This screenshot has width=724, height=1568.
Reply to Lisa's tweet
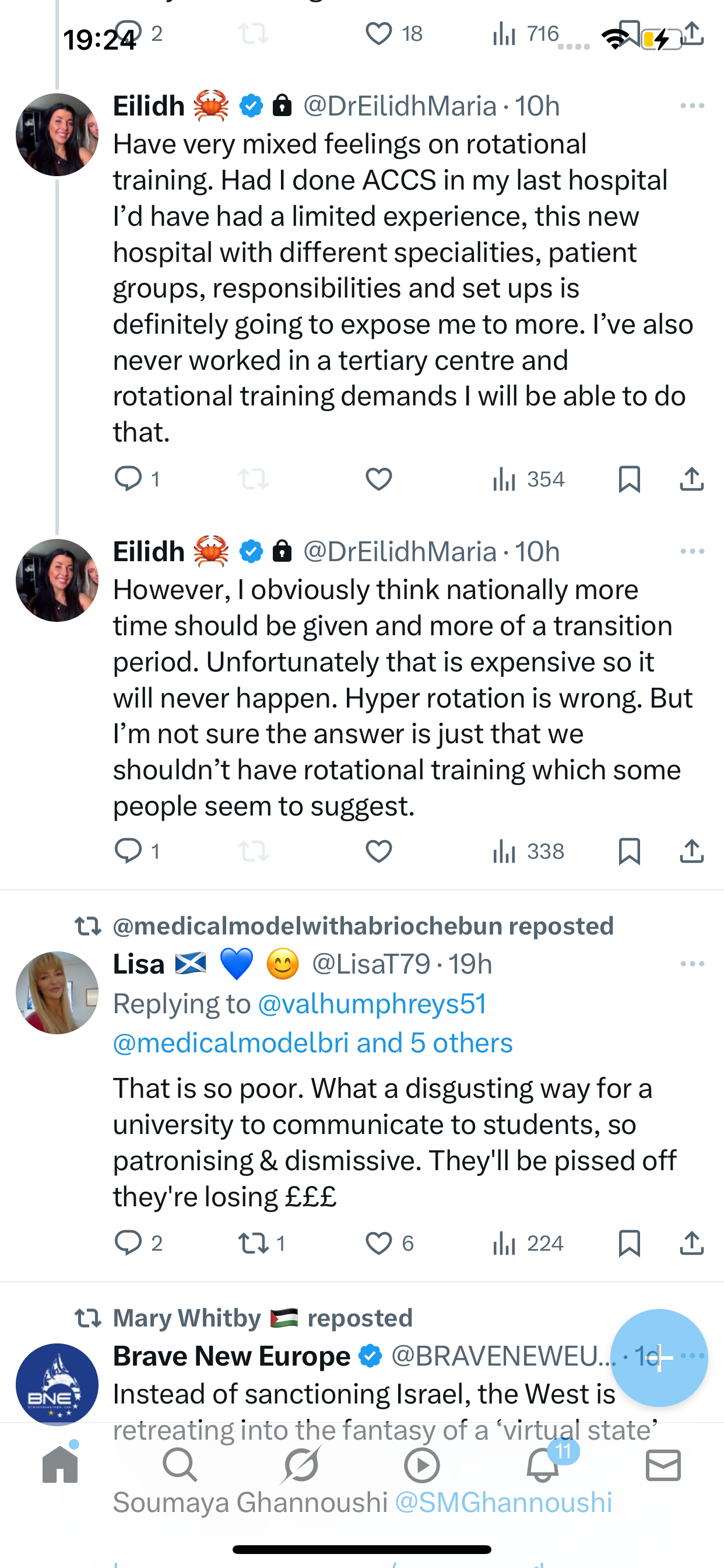[128, 1243]
